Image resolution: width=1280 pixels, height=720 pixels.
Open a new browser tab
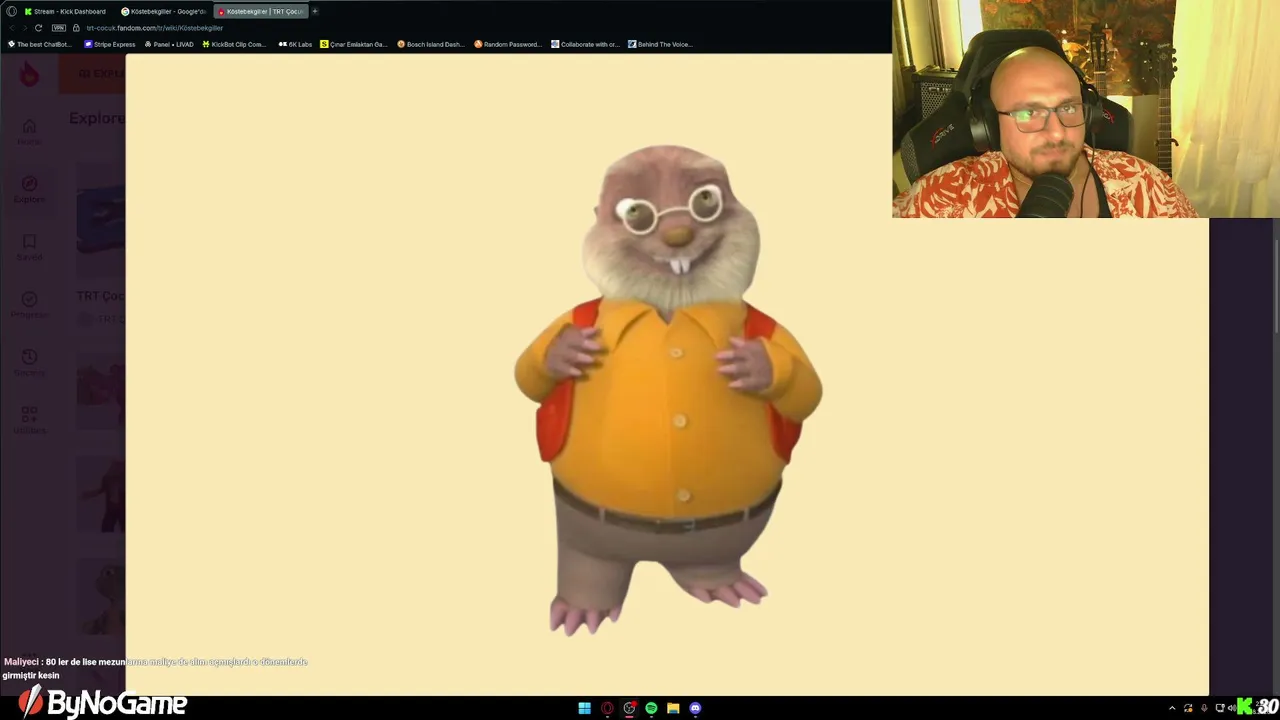[x=315, y=11]
